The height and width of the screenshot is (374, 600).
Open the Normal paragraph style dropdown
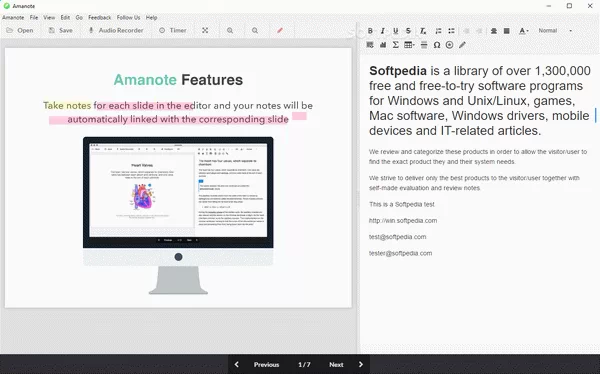[x=555, y=31]
